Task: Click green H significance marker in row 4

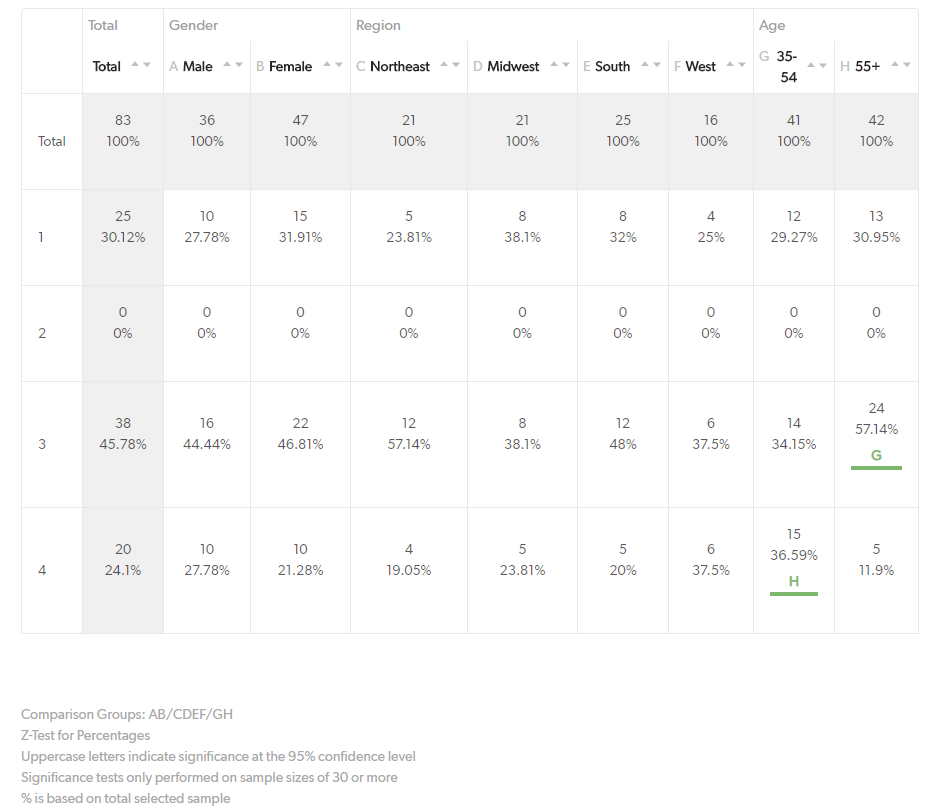Action: [x=793, y=581]
